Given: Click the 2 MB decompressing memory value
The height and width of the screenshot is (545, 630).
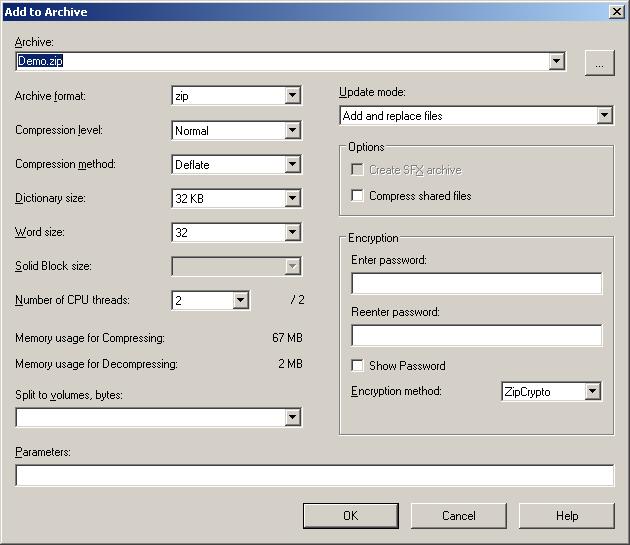Looking at the screenshot, I should coord(290,364).
